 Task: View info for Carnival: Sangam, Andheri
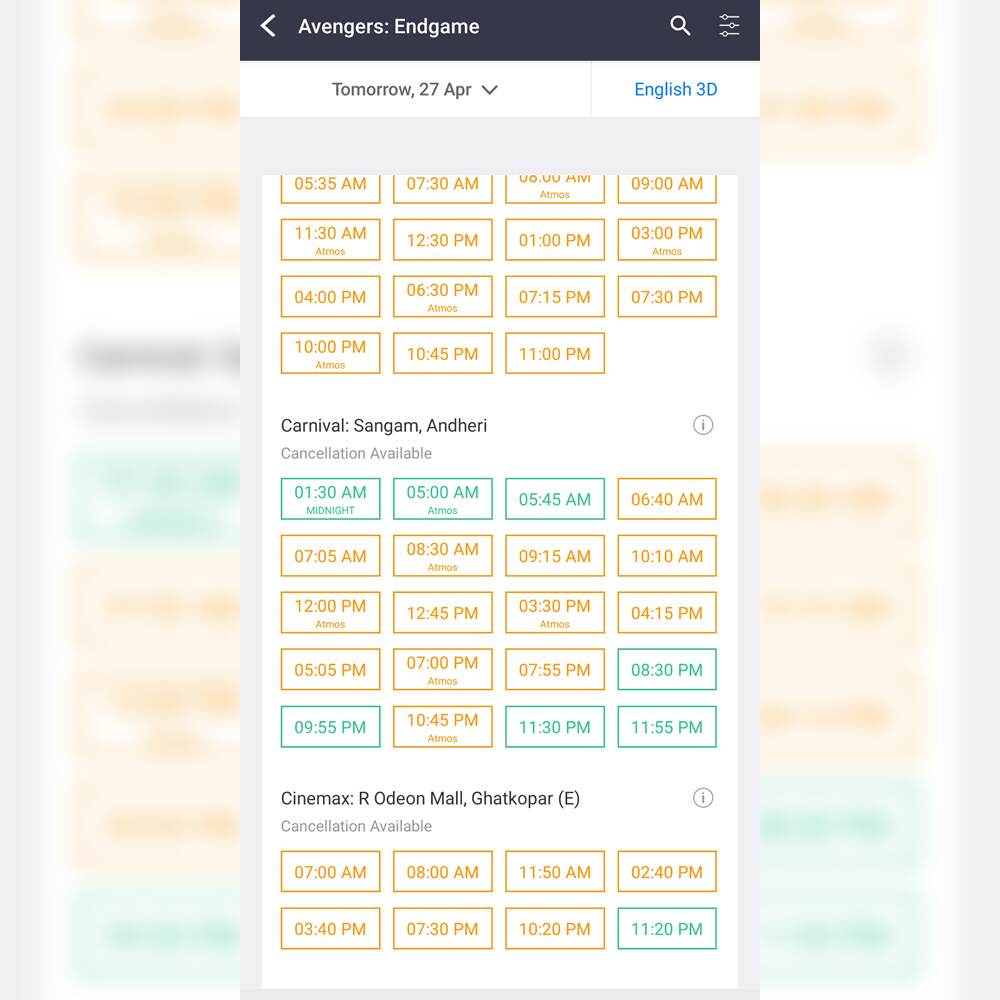pyautogui.click(x=703, y=425)
